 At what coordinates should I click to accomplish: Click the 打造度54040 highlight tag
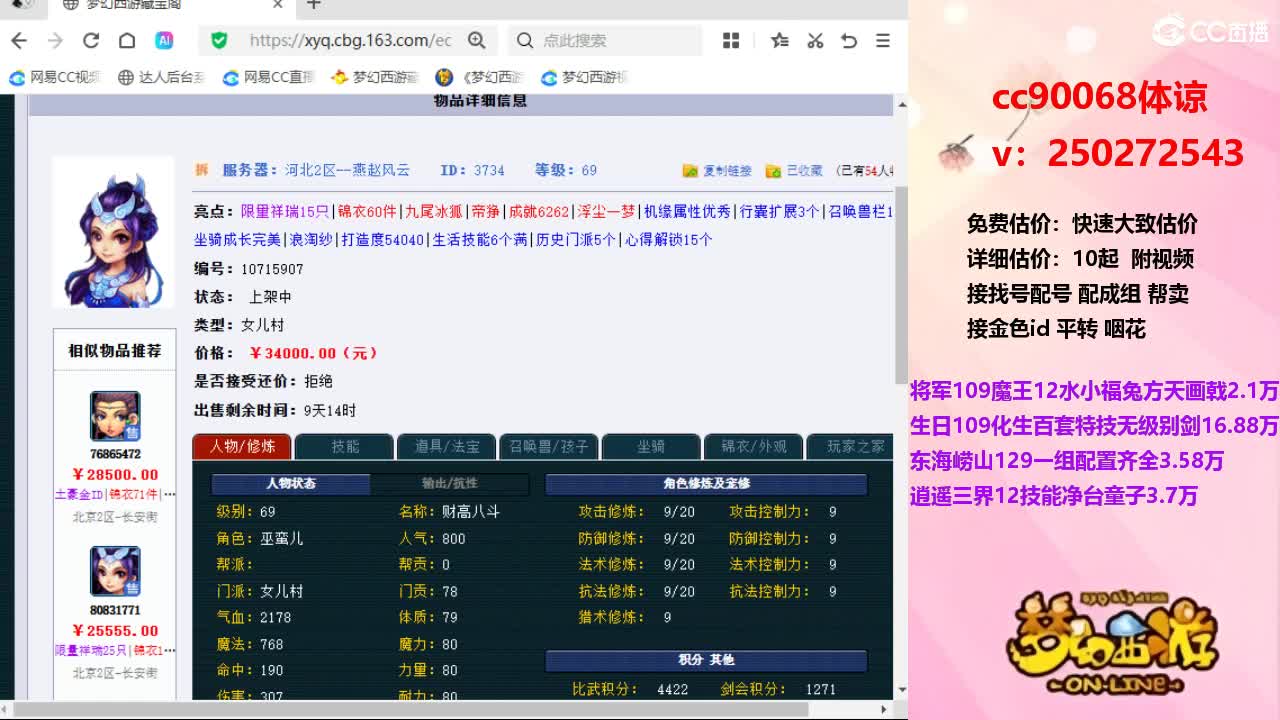tap(383, 240)
